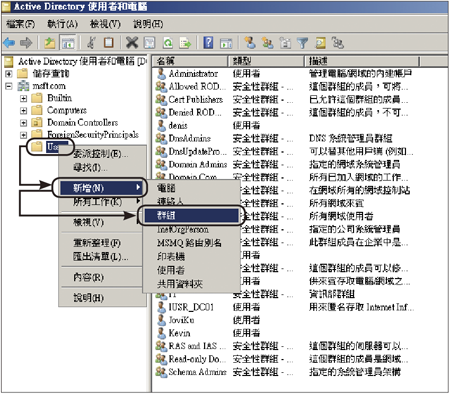This screenshot has width=450, height=394.
Task: Expand the ForeignSecurityPrincipals tree node
Action: (x=23, y=135)
